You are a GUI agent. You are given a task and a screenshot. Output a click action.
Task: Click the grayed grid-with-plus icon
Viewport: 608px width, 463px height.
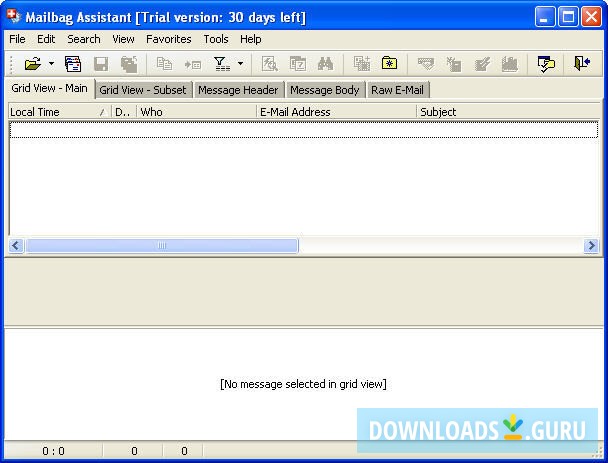pyautogui.click(x=361, y=64)
